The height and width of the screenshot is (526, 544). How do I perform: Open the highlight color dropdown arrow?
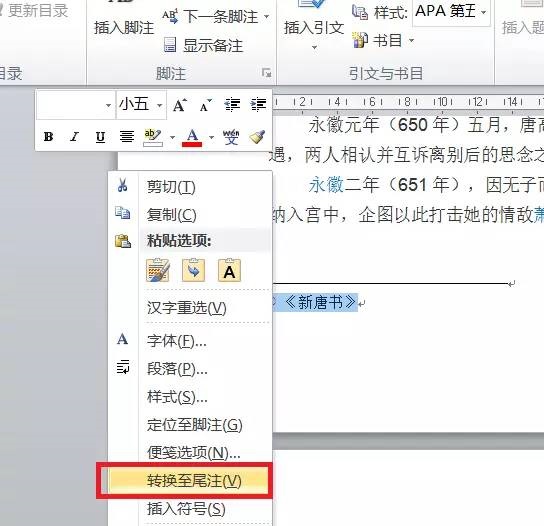pyautogui.click(x=172, y=137)
